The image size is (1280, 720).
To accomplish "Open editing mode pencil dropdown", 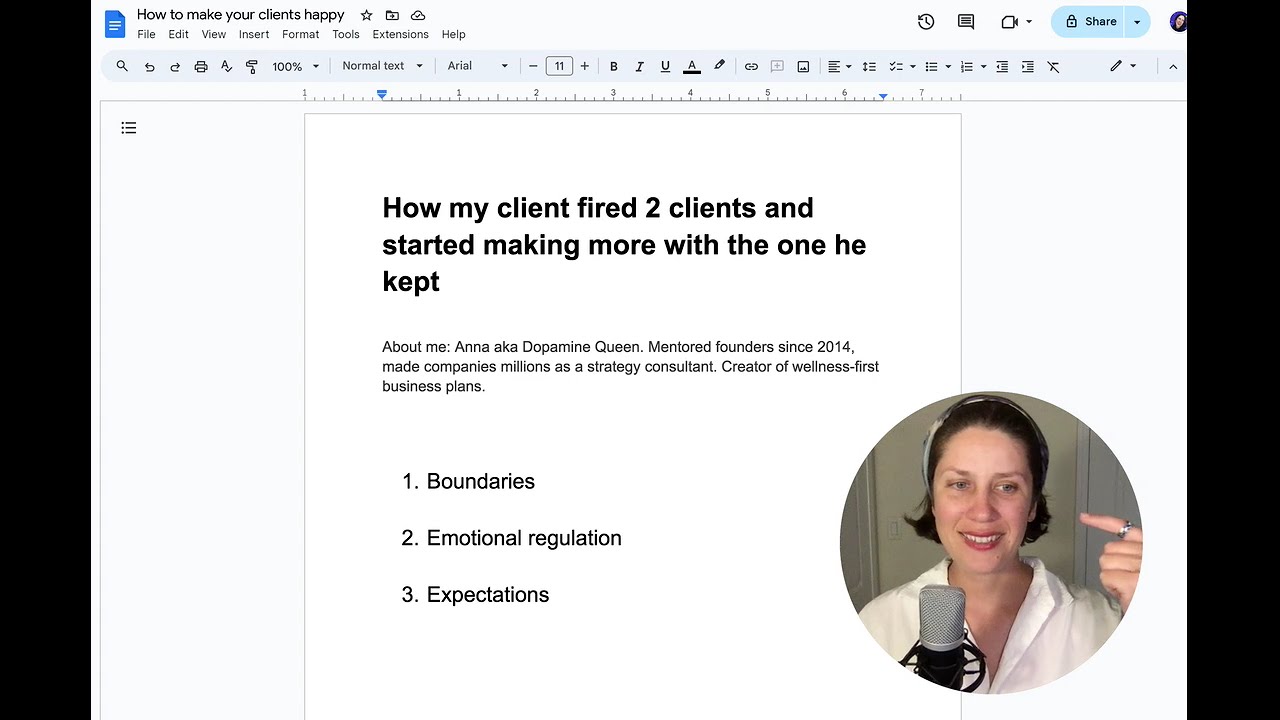I will 1123,66.
